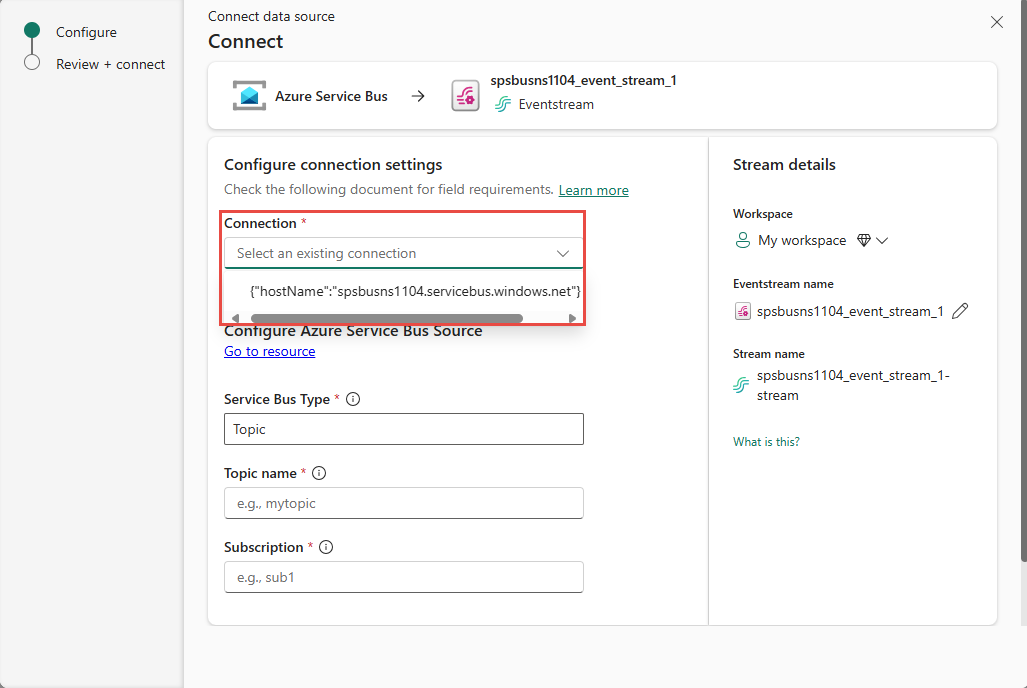Click the dropdown list right scroll arrow
This screenshot has height=688, width=1027.
pyautogui.click(x=572, y=318)
